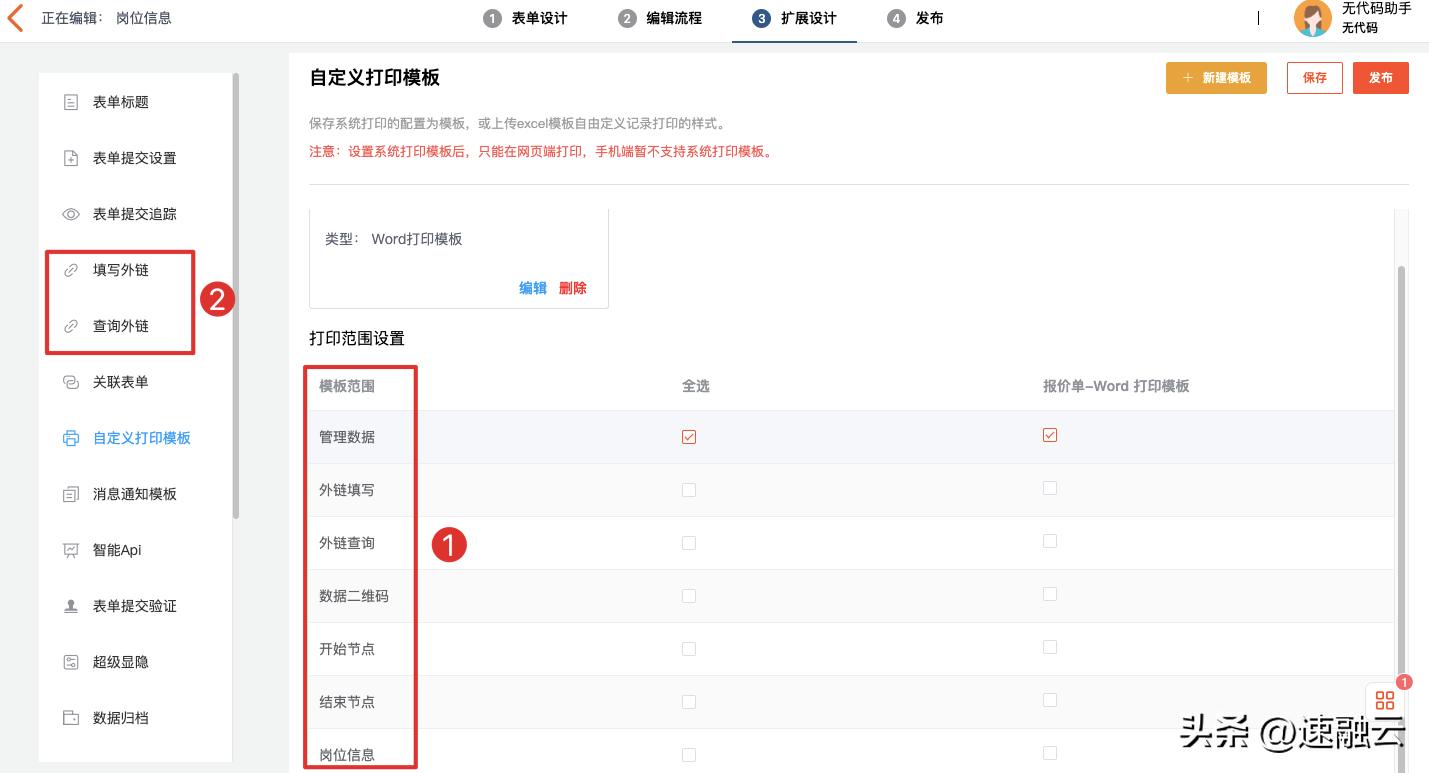Check 全选 for 外链查询 row
This screenshot has width=1429, height=773.
[x=689, y=543]
